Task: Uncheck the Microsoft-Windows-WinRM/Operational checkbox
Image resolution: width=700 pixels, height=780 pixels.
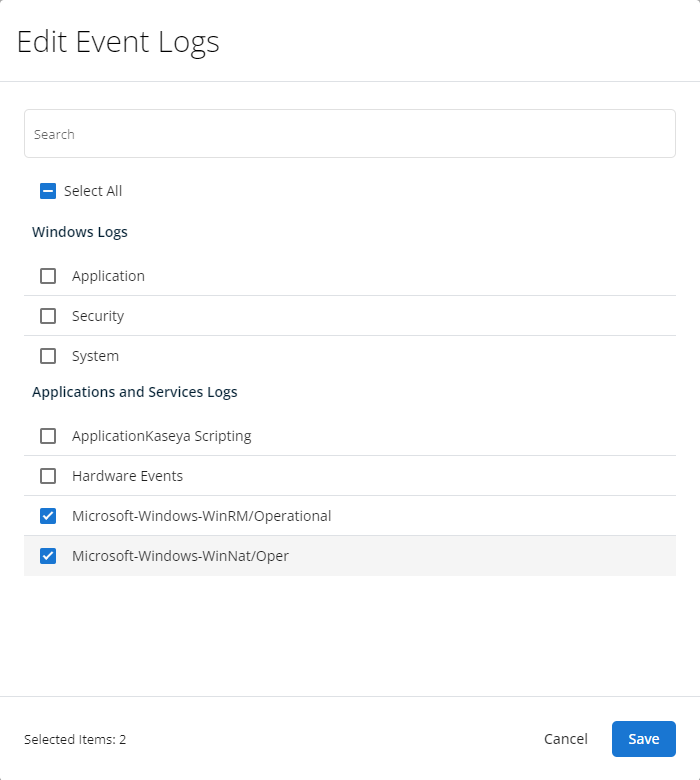Action: (48, 516)
